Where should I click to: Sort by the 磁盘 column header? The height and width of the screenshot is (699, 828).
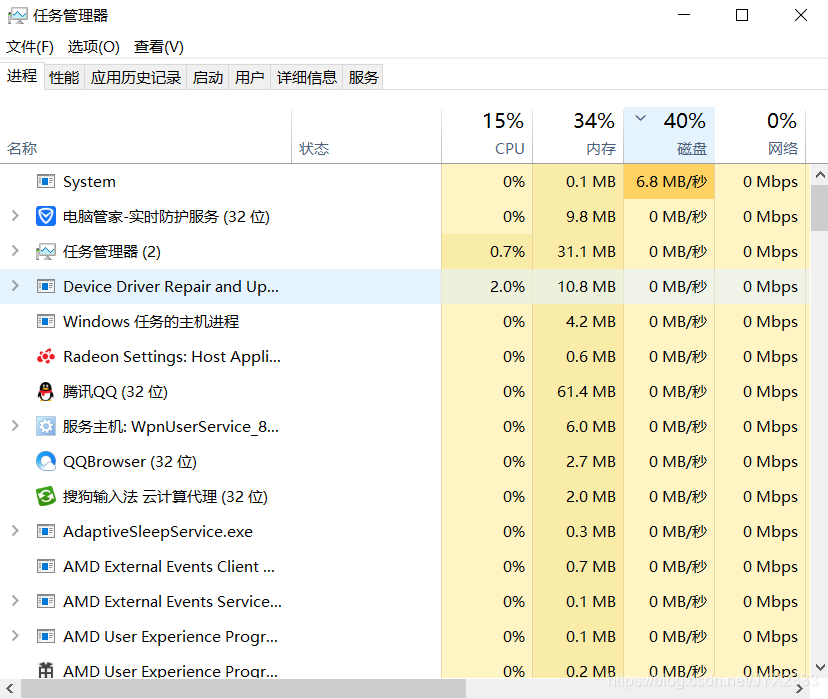pyautogui.click(x=669, y=136)
